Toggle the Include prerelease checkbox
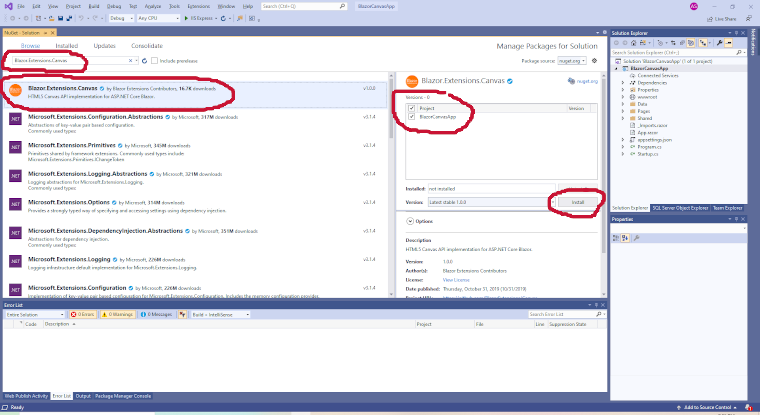Screen dimensions: 760x415 coord(154,61)
